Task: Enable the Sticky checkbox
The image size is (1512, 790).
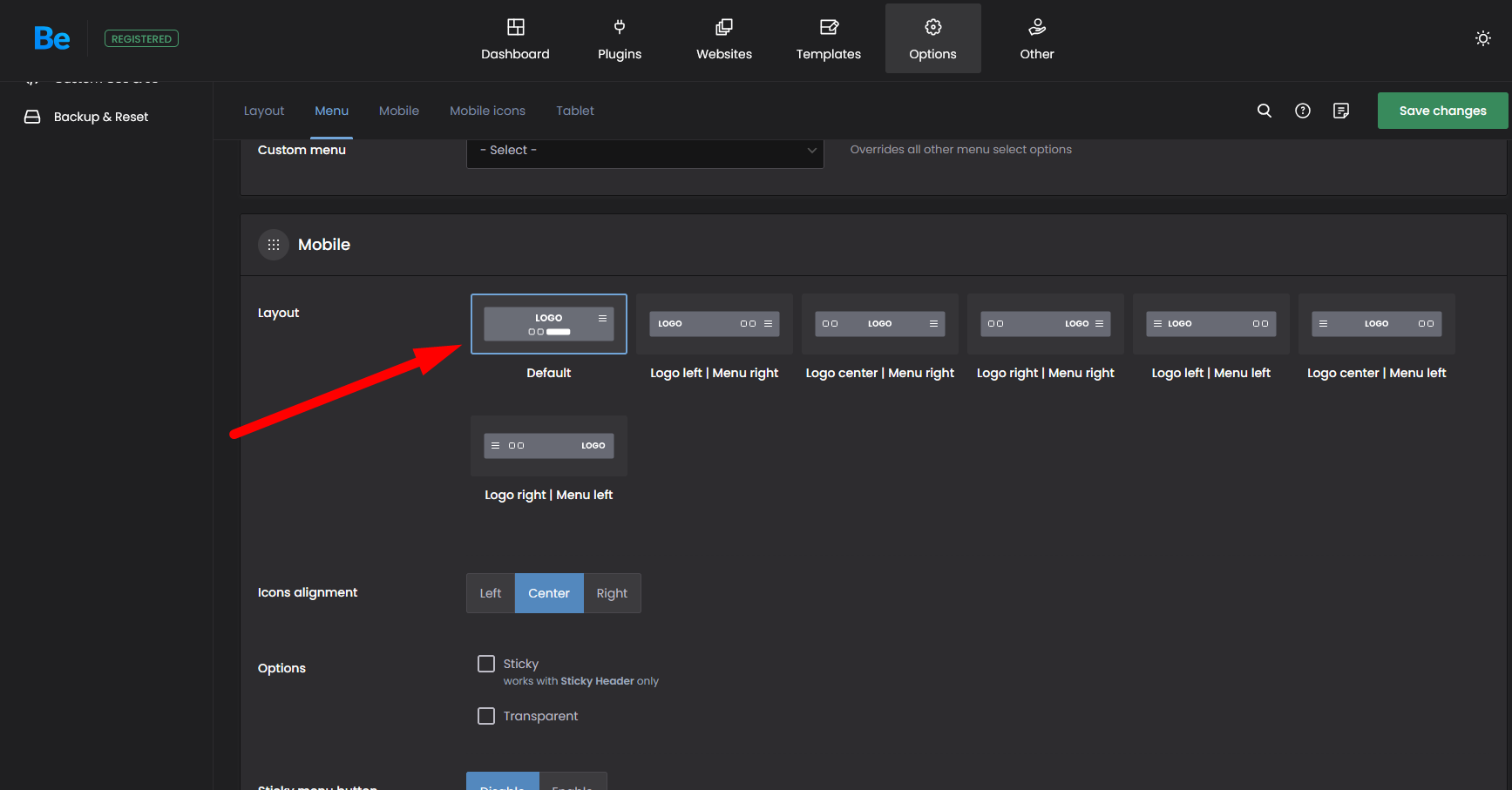Action: (486, 664)
